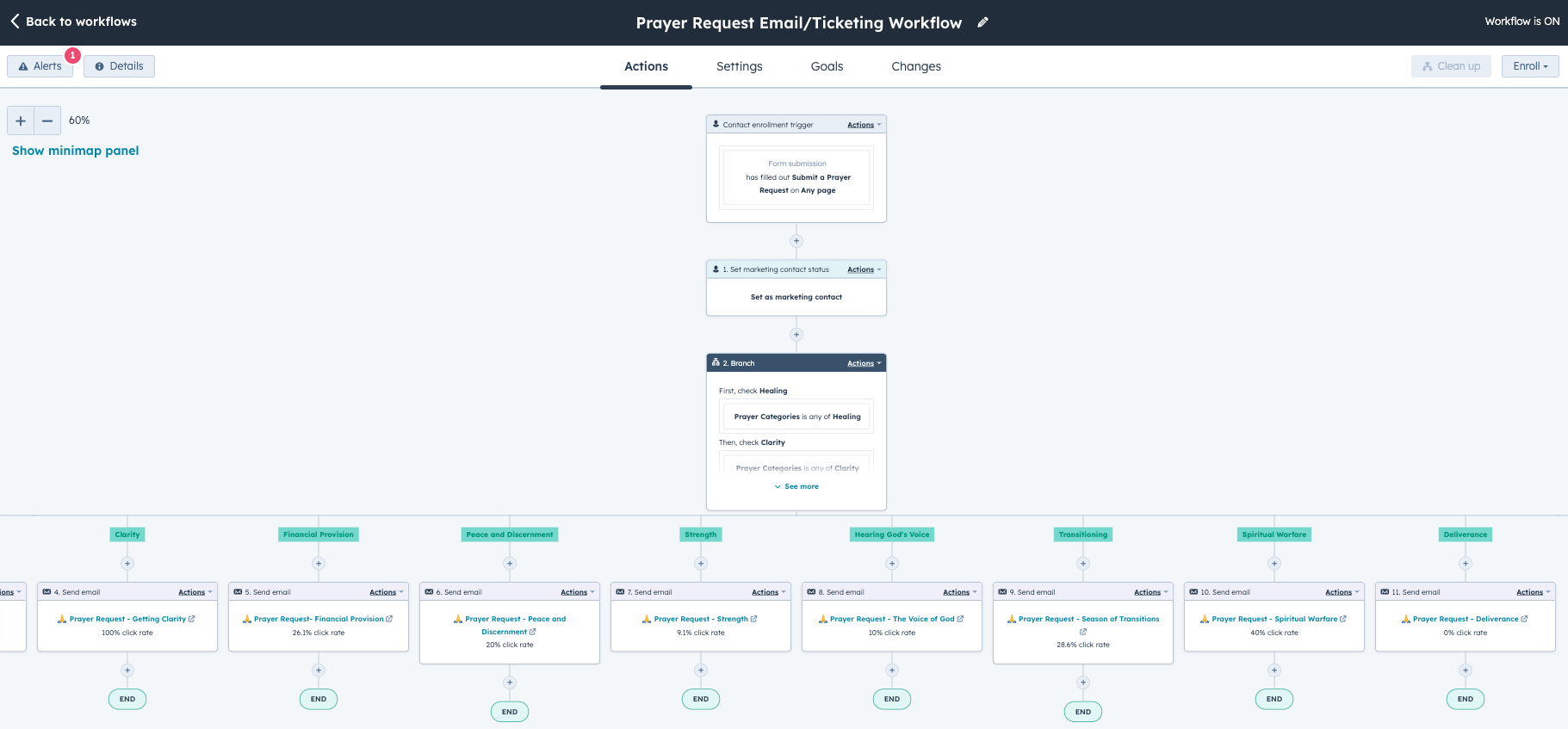Image resolution: width=1568 pixels, height=729 pixels.
Task: Click the Deliverance branch label
Action: pyautogui.click(x=1466, y=534)
